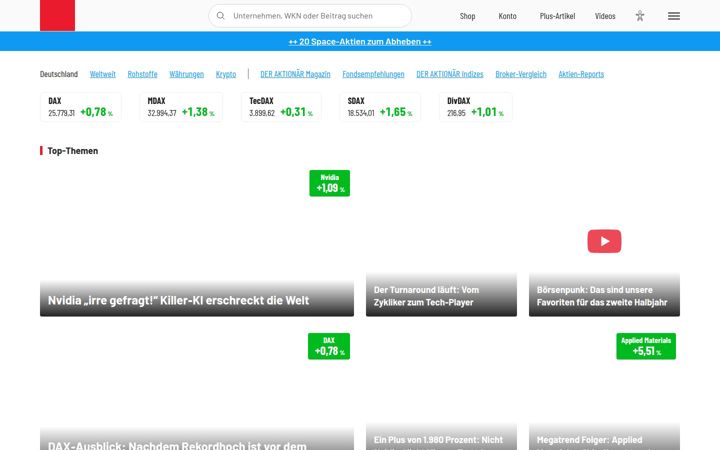Click the 20 Space-Aktien banner link
The height and width of the screenshot is (450, 720).
(360, 41)
